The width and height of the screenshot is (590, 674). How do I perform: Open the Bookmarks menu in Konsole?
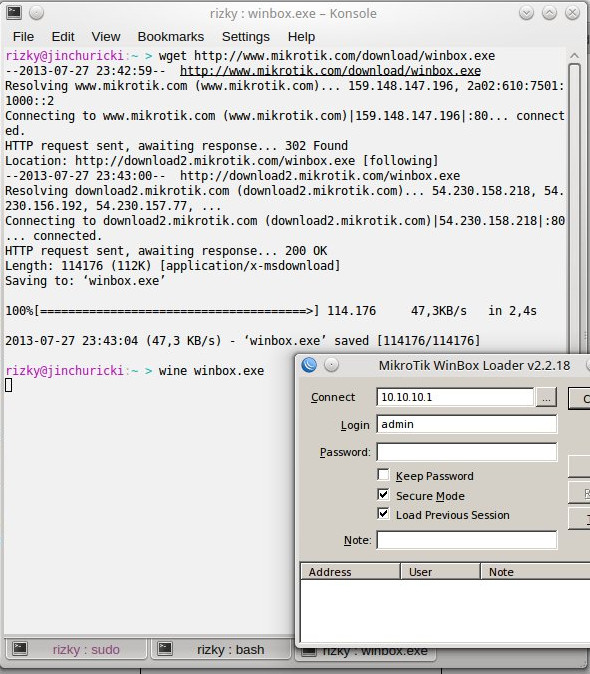[x=171, y=37]
